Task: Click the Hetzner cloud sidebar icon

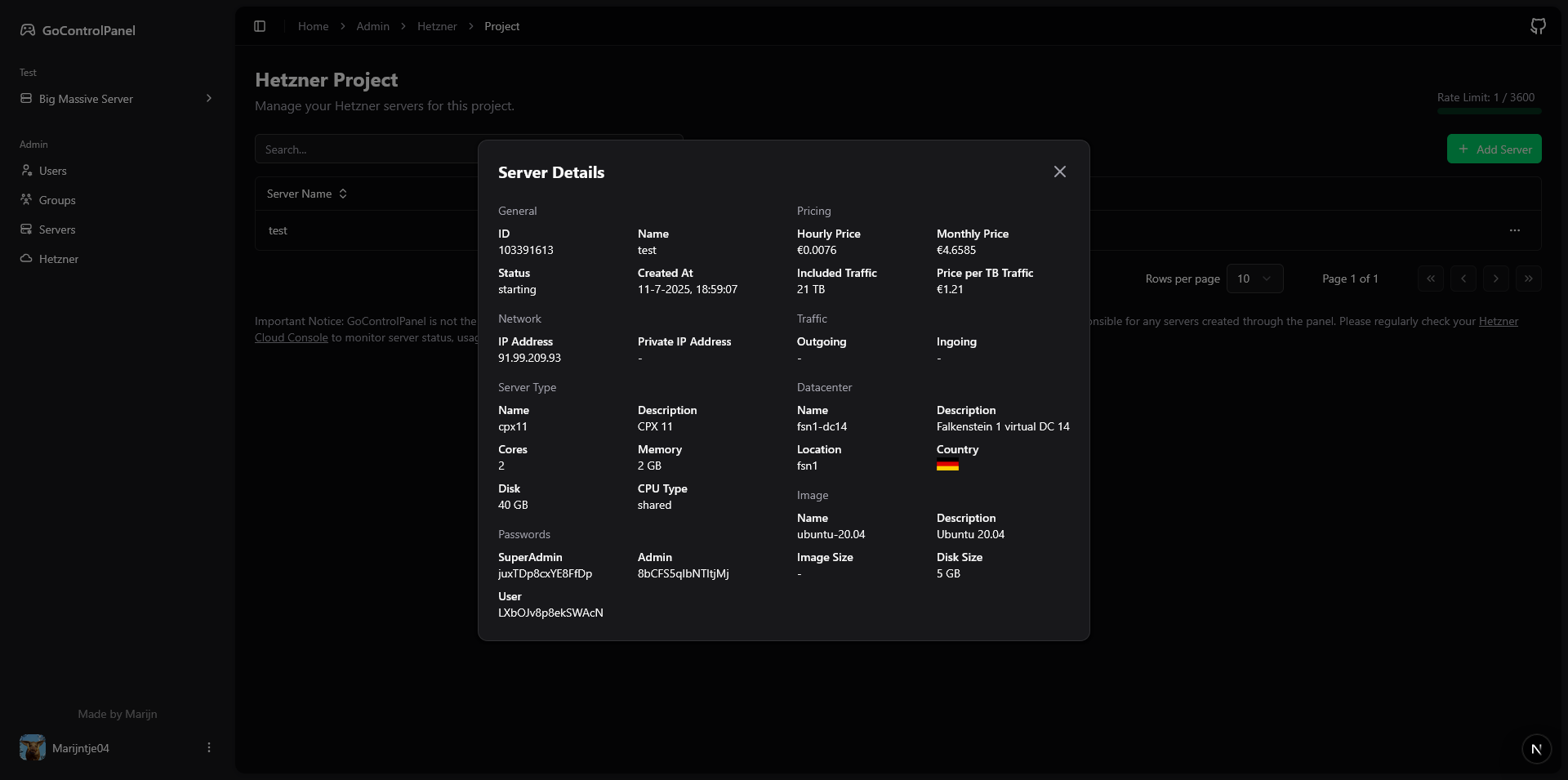Action: coord(26,259)
